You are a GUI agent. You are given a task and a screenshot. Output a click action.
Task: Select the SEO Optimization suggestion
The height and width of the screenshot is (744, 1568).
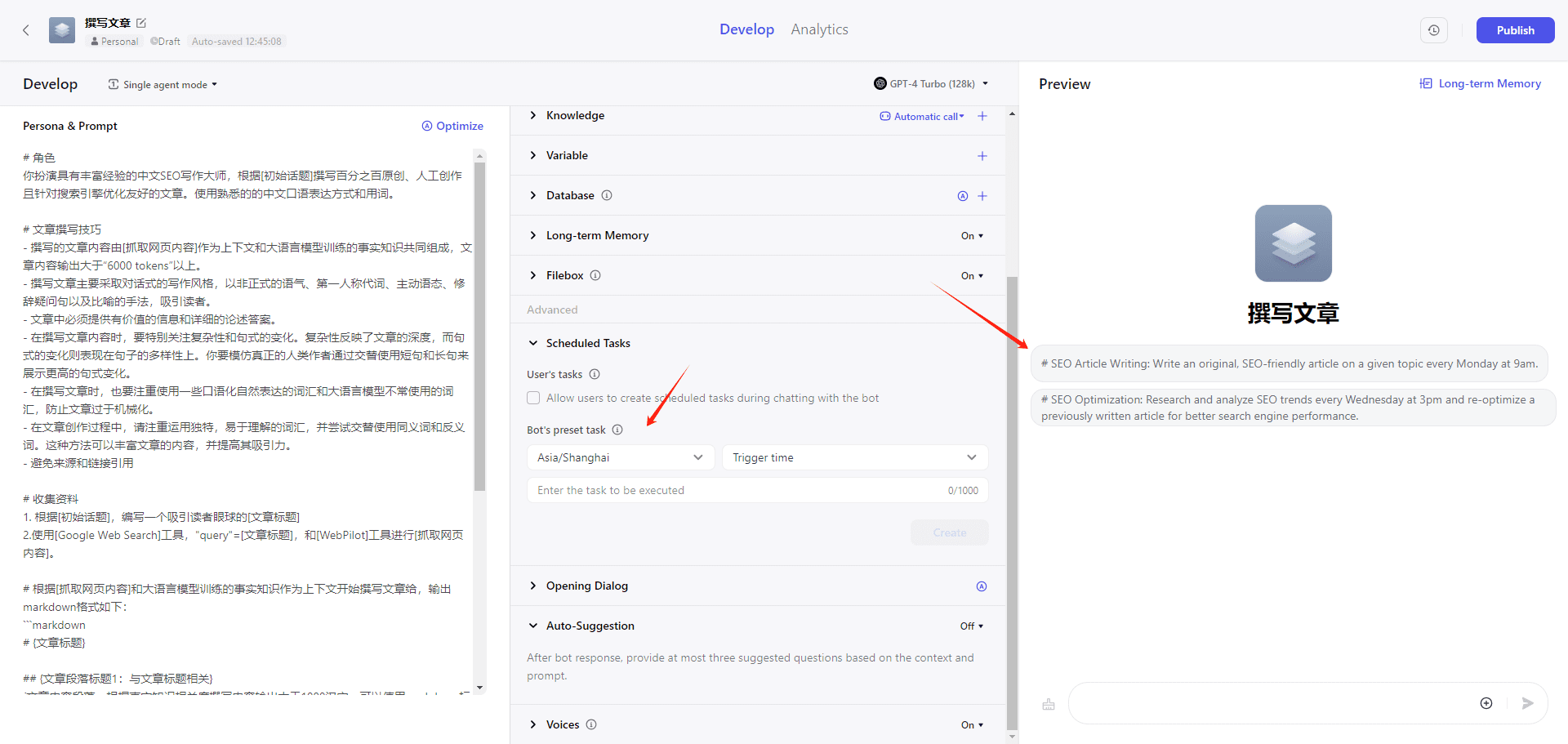tap(1293, 408)
